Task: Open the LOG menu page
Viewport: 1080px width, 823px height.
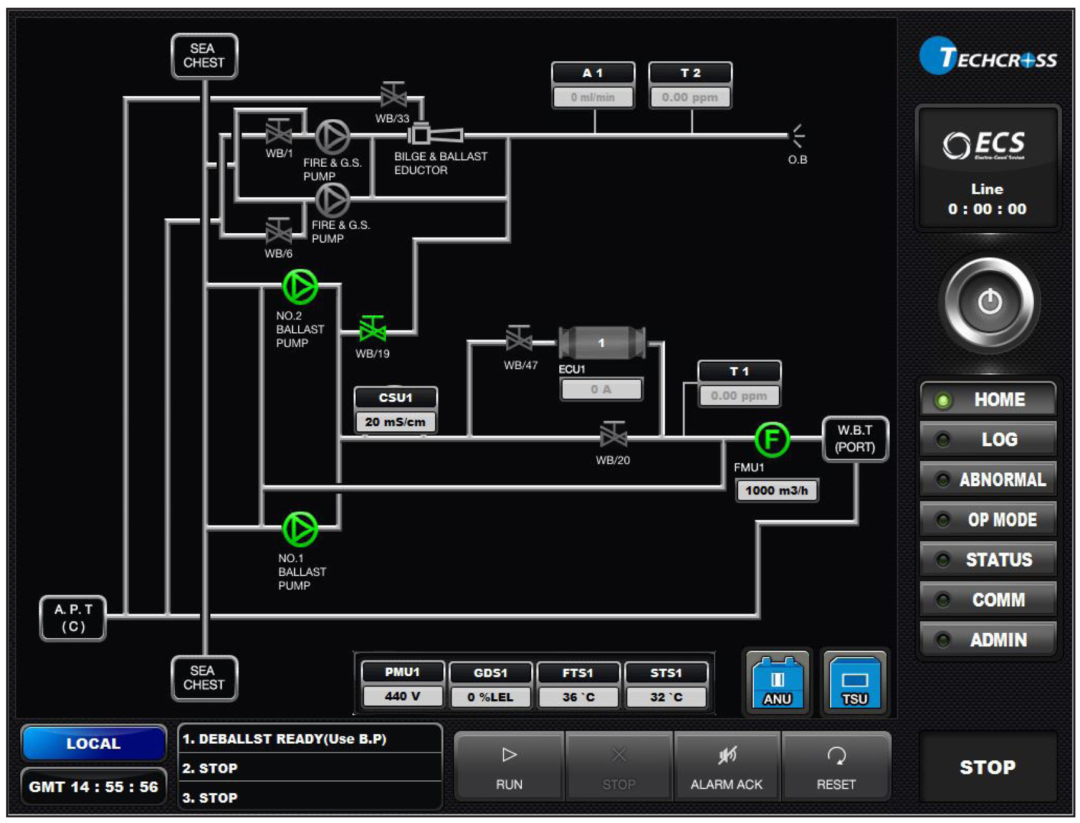Action: click(988, 440)
